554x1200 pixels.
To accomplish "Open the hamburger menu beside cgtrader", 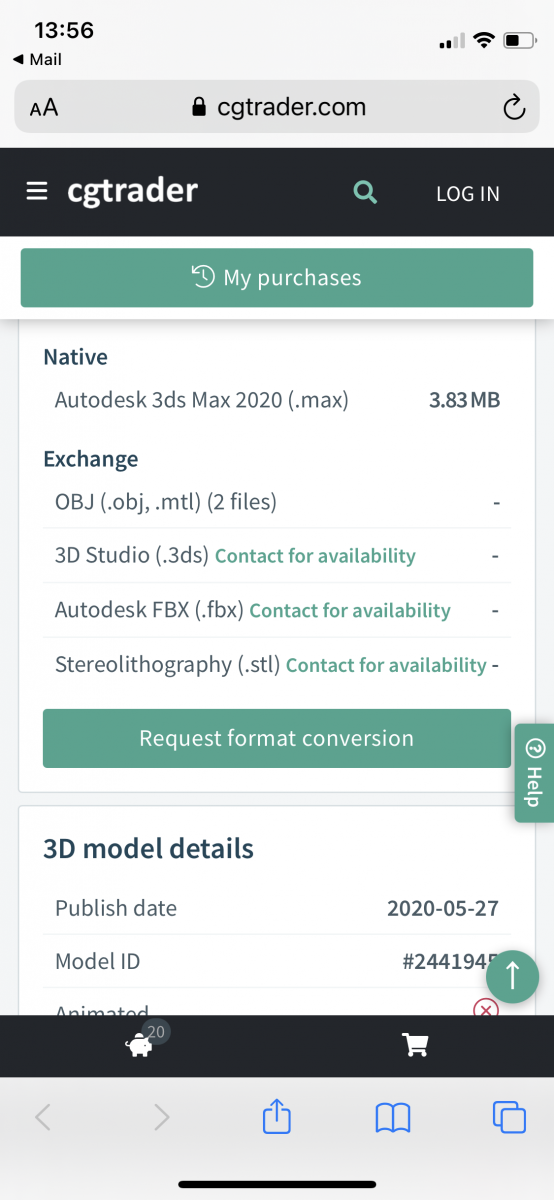I will tap(37, 191).
